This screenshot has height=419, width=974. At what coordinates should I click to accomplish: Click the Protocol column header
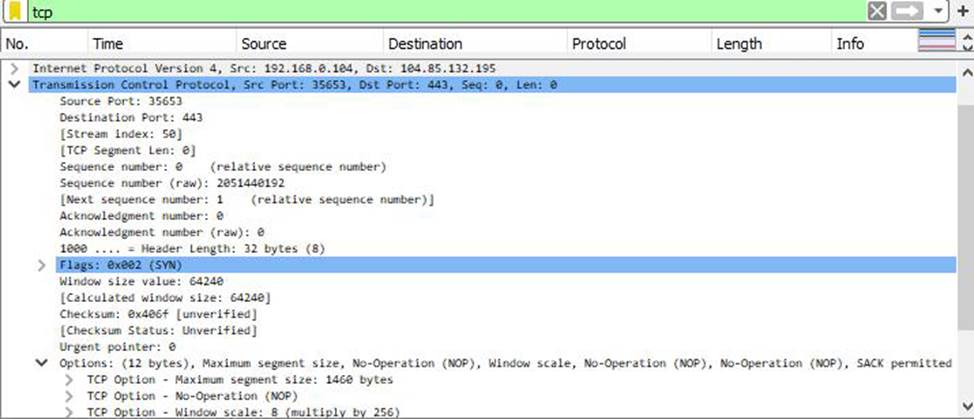pyautogui.click(x=598, y=43)
